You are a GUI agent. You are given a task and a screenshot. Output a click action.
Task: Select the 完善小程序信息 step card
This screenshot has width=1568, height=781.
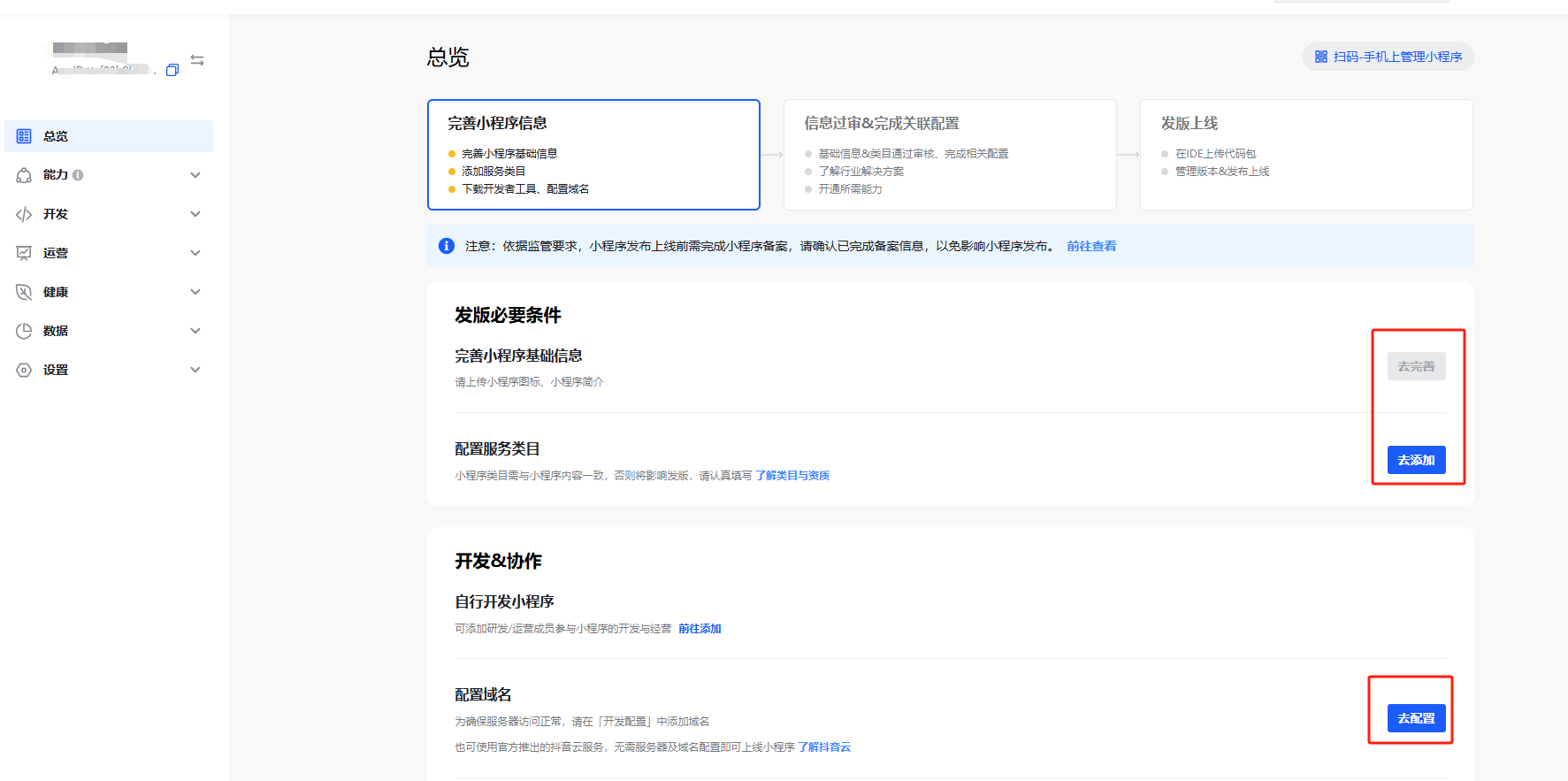(593, 155)
